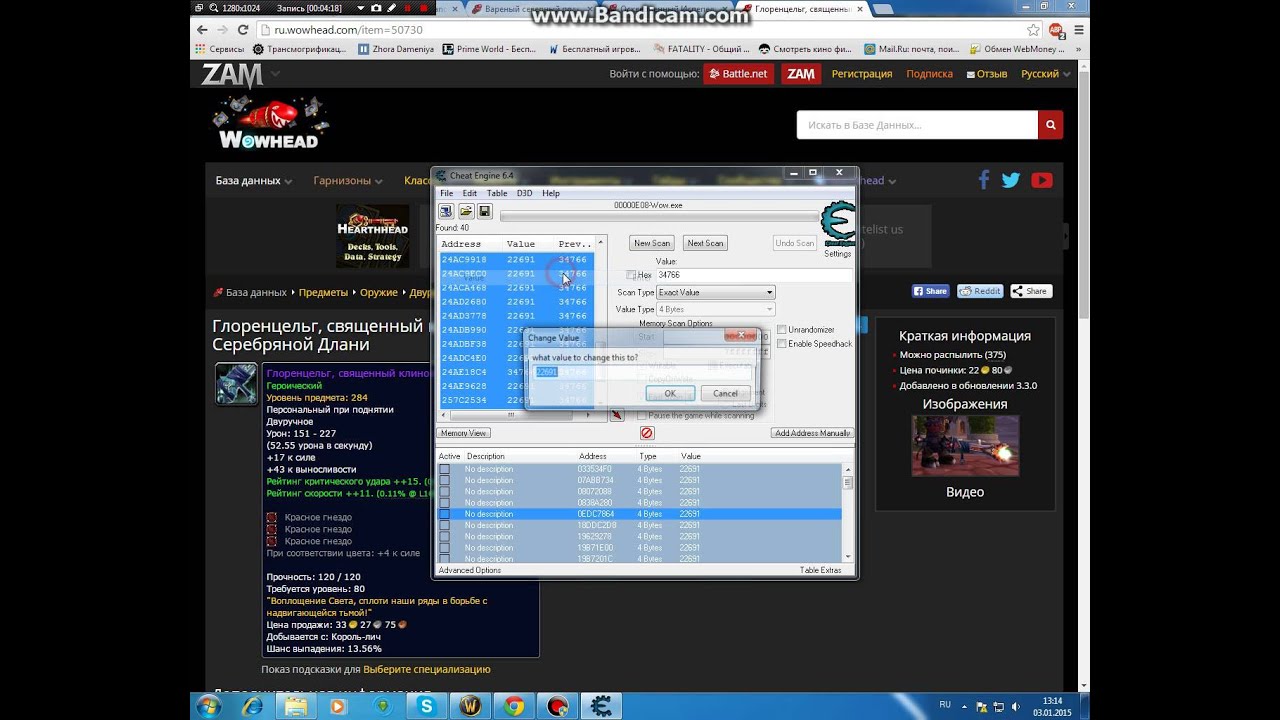Click Chrome back arrow
Viewport: 1280px width, 720px height.
point(202,30)
